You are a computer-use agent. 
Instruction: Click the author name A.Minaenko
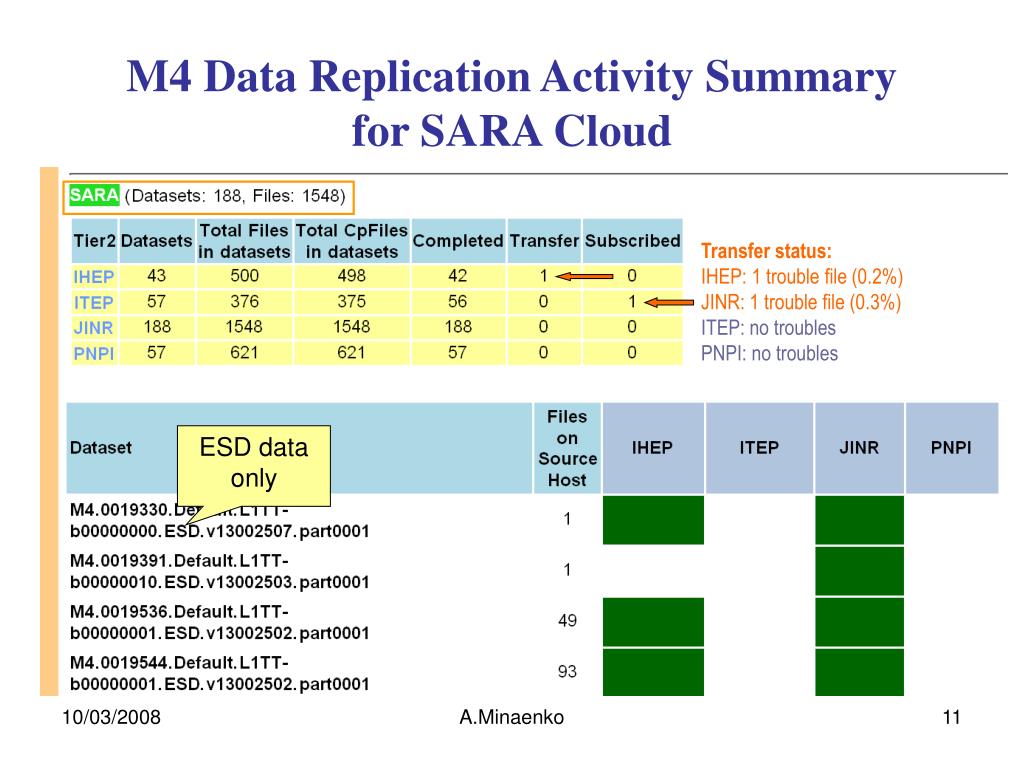point(511,717)
